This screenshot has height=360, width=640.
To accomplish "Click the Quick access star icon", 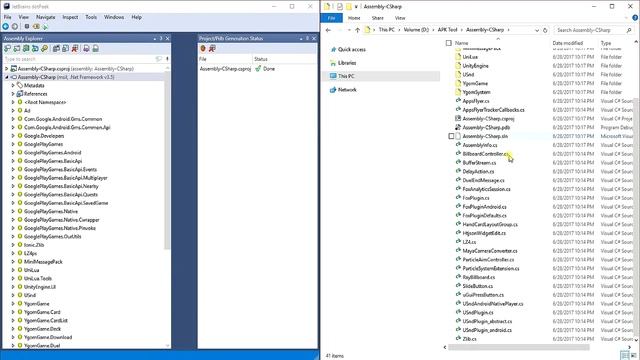I will coord(333,49).
